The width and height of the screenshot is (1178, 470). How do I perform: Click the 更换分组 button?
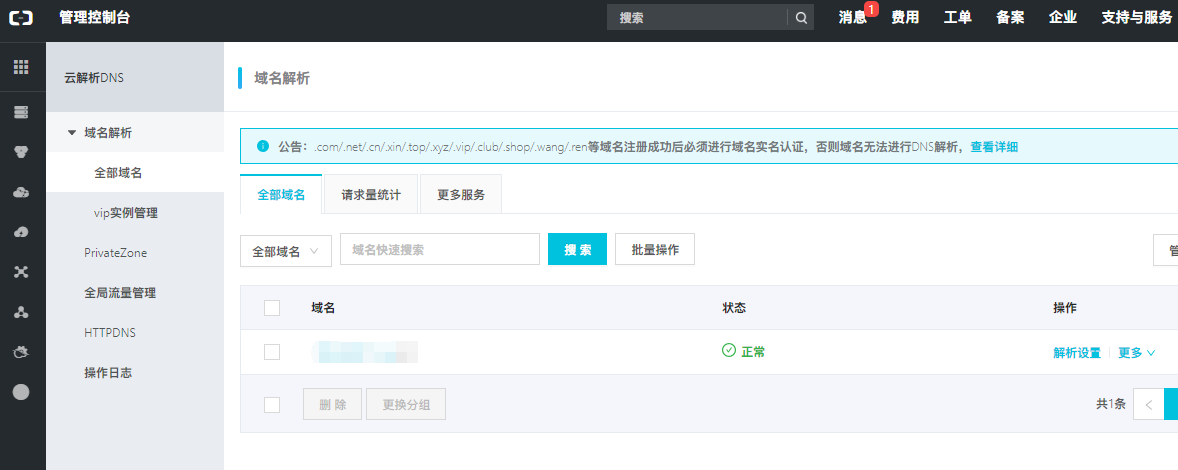(x=406, y=404)
